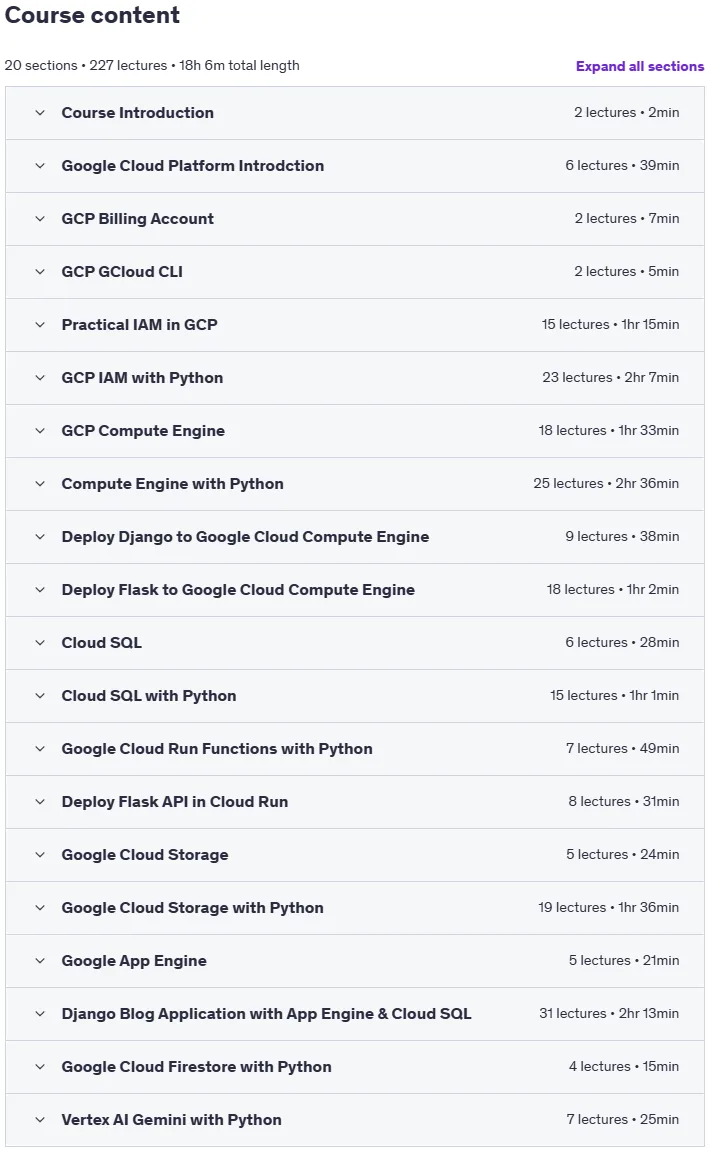Open Google Cloud Firestore with Python title
710x1149 pixels.
(196, 1067)
